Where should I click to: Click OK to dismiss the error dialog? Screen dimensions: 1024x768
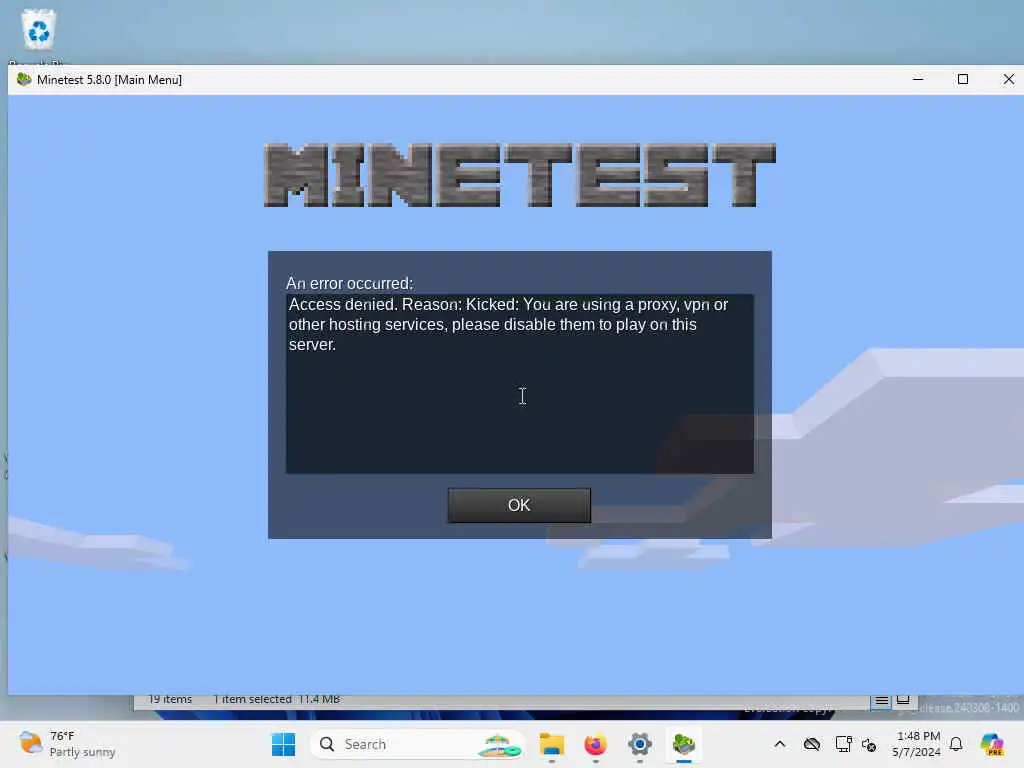(519, 505)
